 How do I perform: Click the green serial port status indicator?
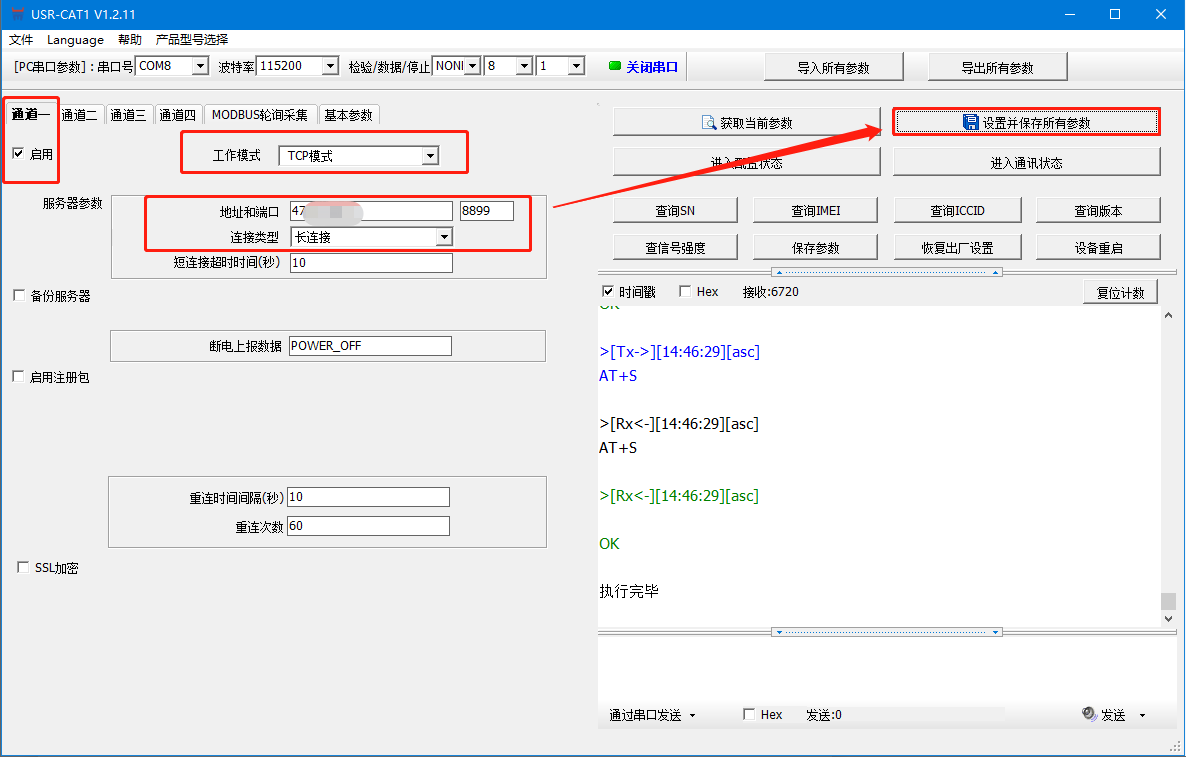click(x=615, y=67)
